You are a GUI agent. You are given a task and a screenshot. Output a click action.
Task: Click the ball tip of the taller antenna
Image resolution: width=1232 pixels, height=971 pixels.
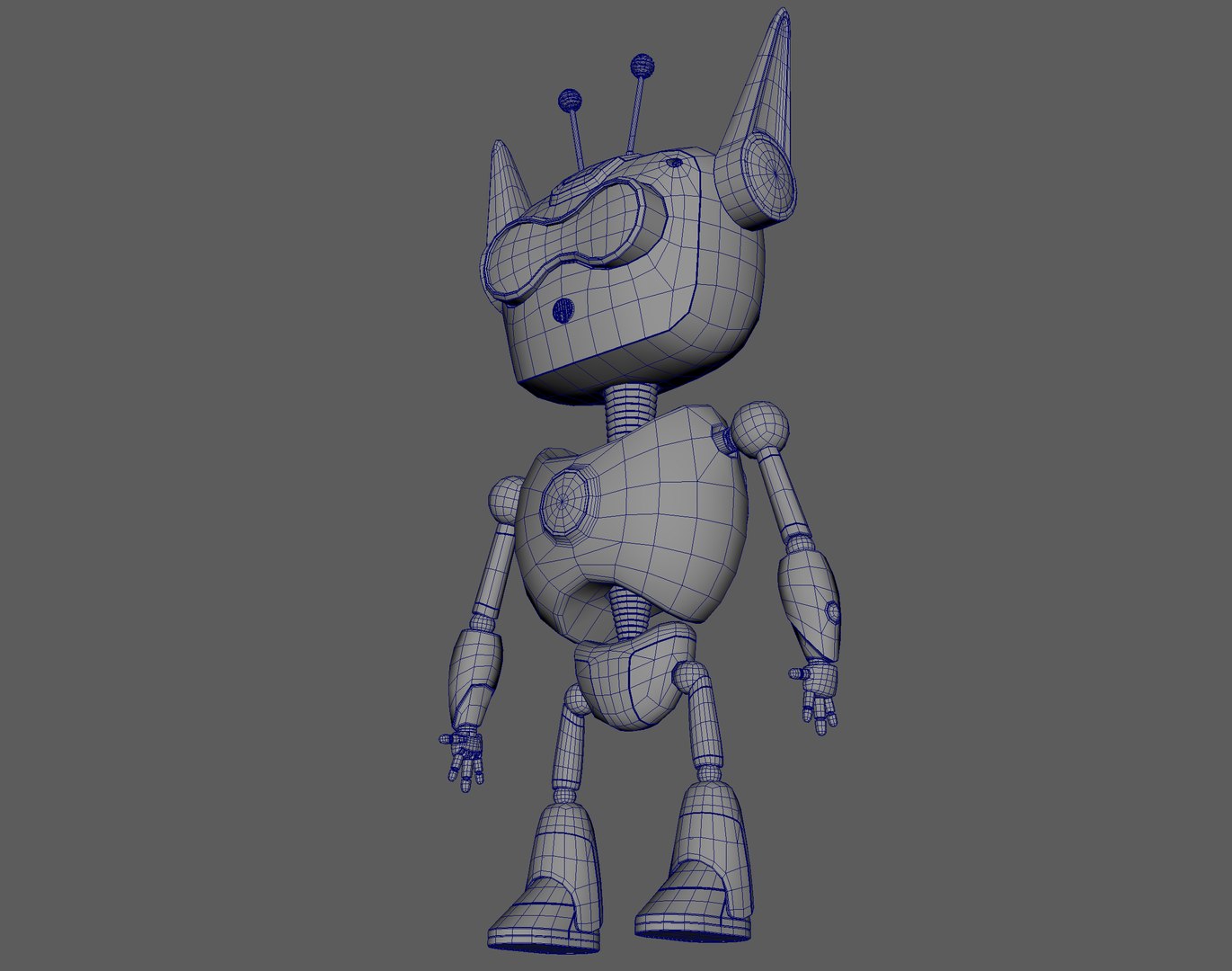coord(643,66)
